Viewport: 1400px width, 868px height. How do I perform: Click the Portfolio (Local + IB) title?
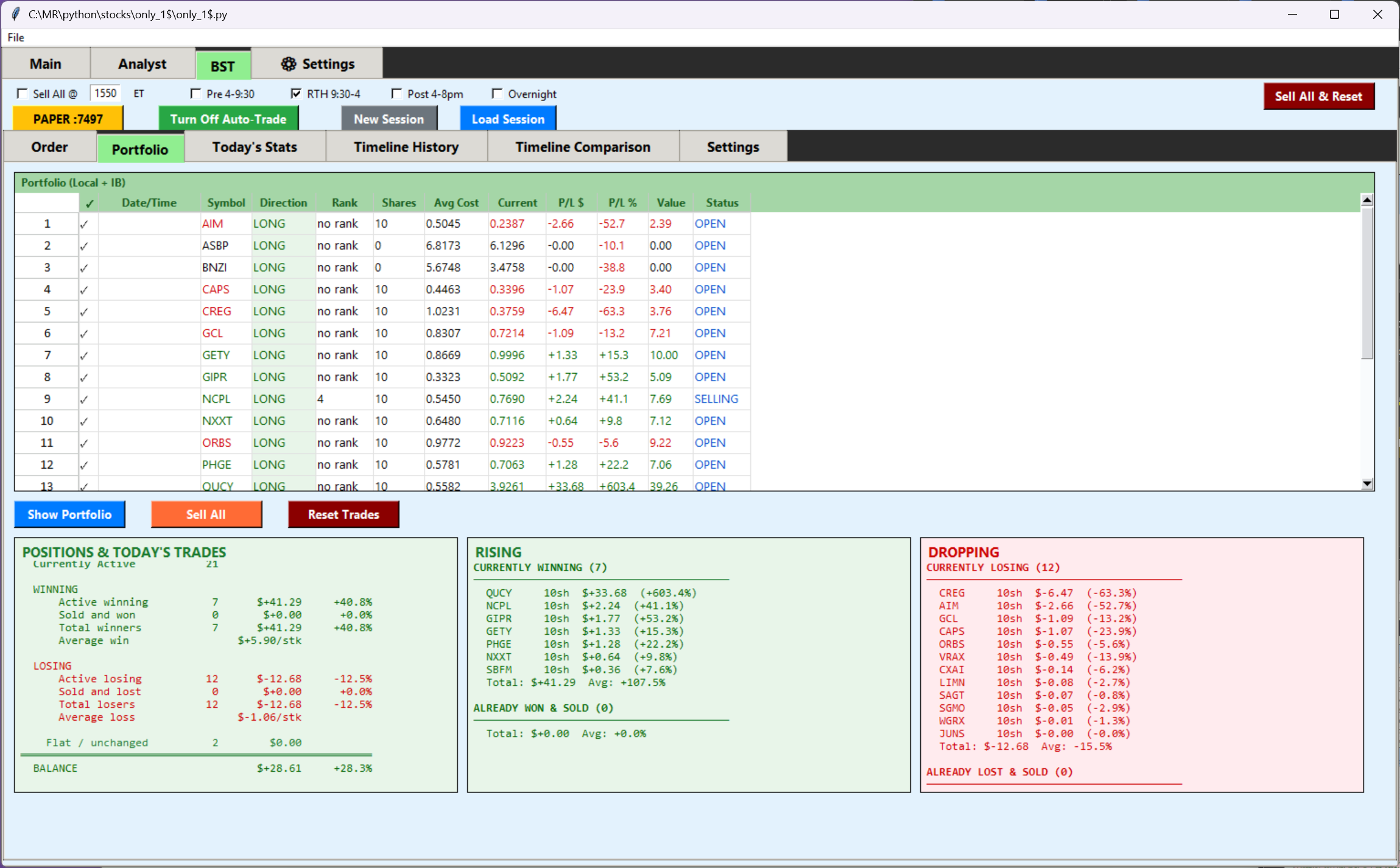(73, 183)
